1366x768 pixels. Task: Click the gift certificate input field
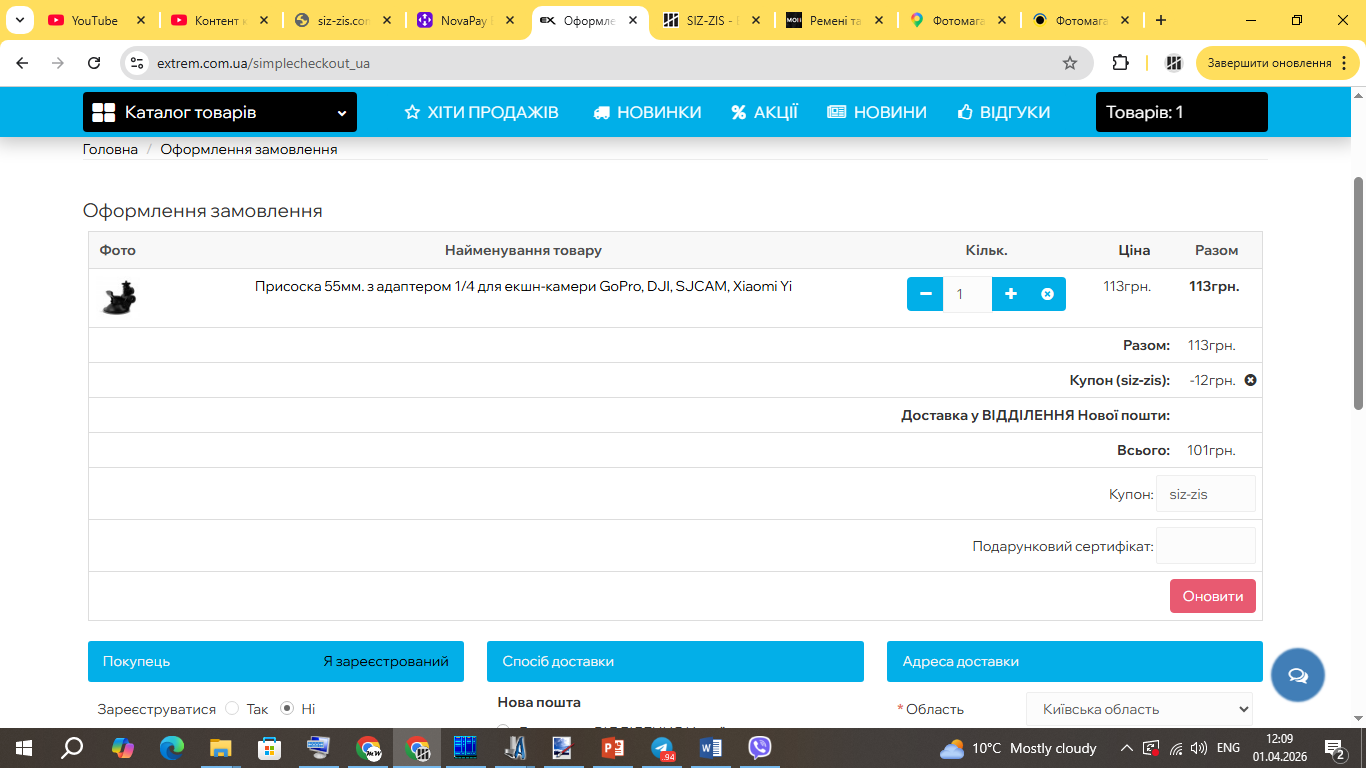pos(1205,546)
